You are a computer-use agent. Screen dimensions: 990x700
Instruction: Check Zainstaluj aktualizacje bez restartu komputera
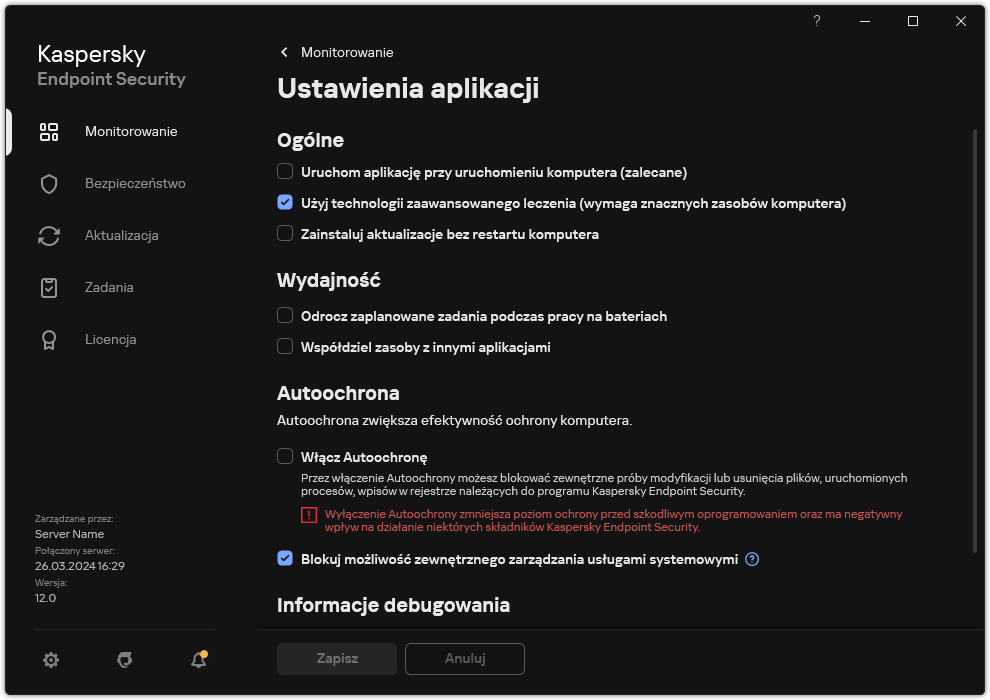[283, 234]
